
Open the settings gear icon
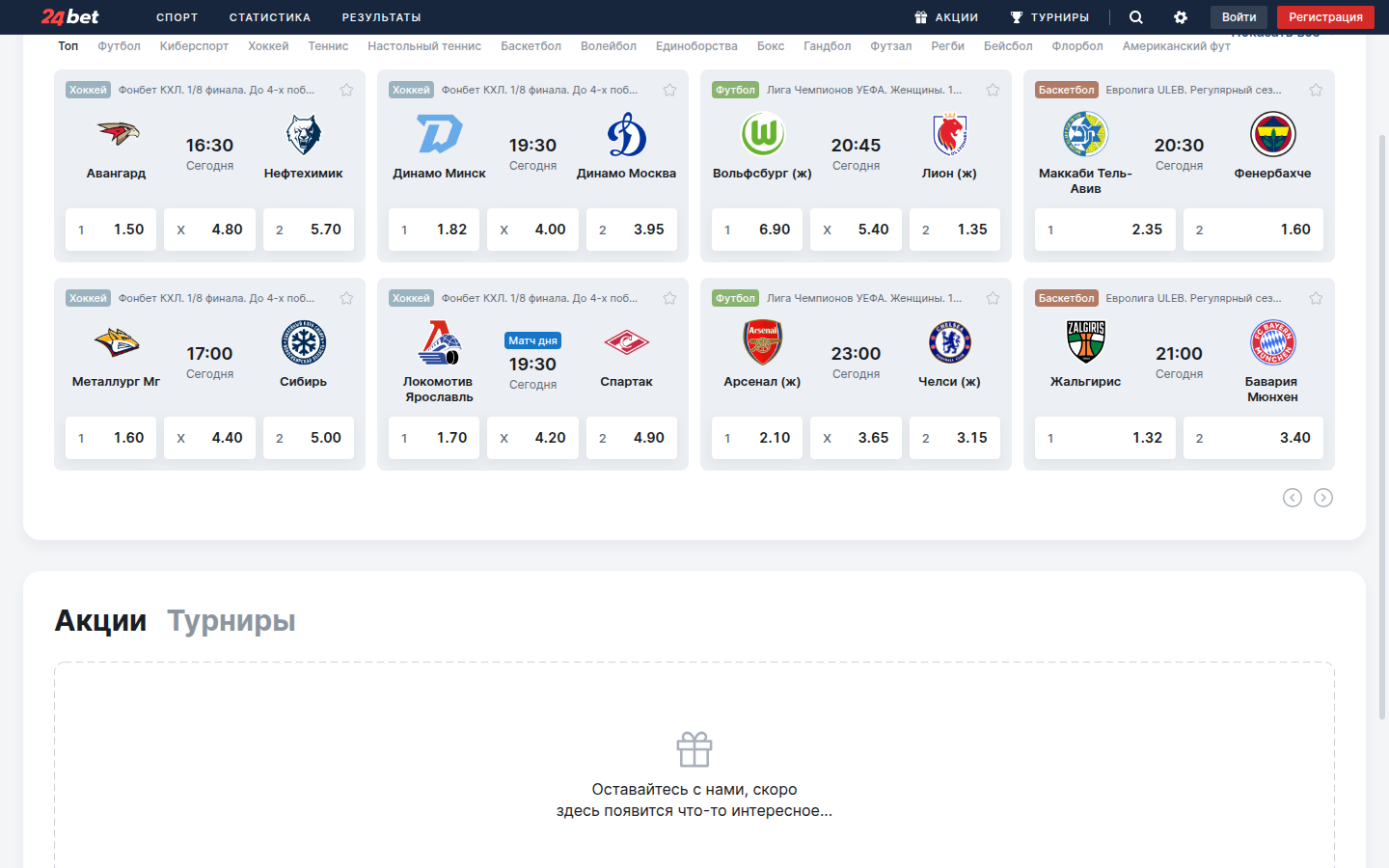pyautogui.click(x=1181, y=17)
